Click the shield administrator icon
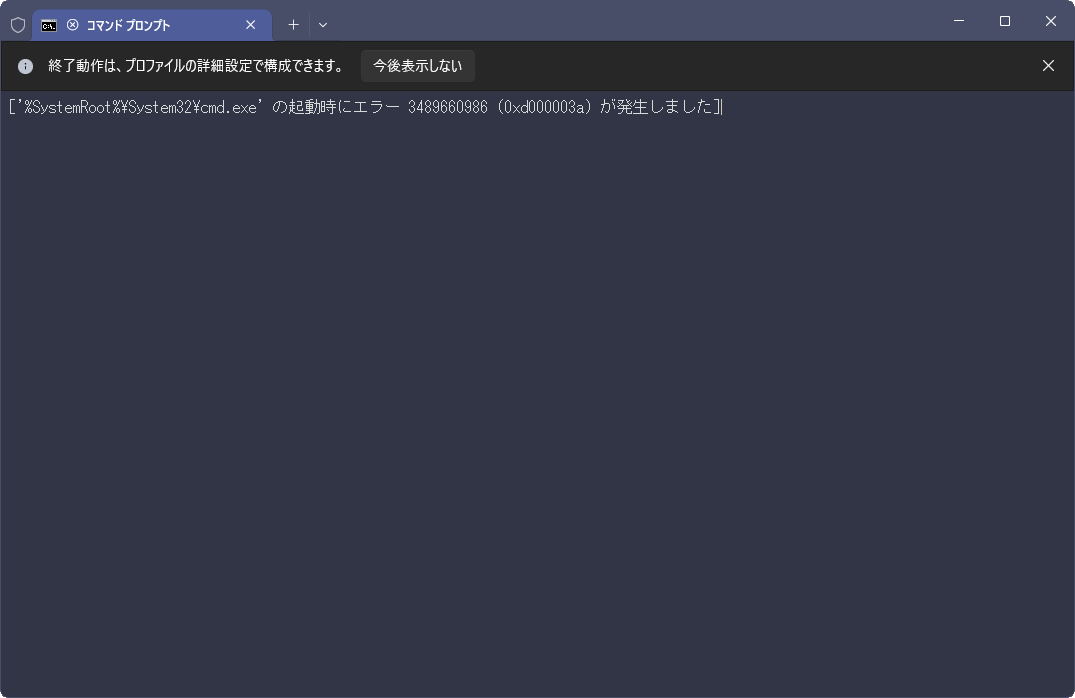Screen dimensions: 1075x698 pyautogui.click(x=18, y=25)
